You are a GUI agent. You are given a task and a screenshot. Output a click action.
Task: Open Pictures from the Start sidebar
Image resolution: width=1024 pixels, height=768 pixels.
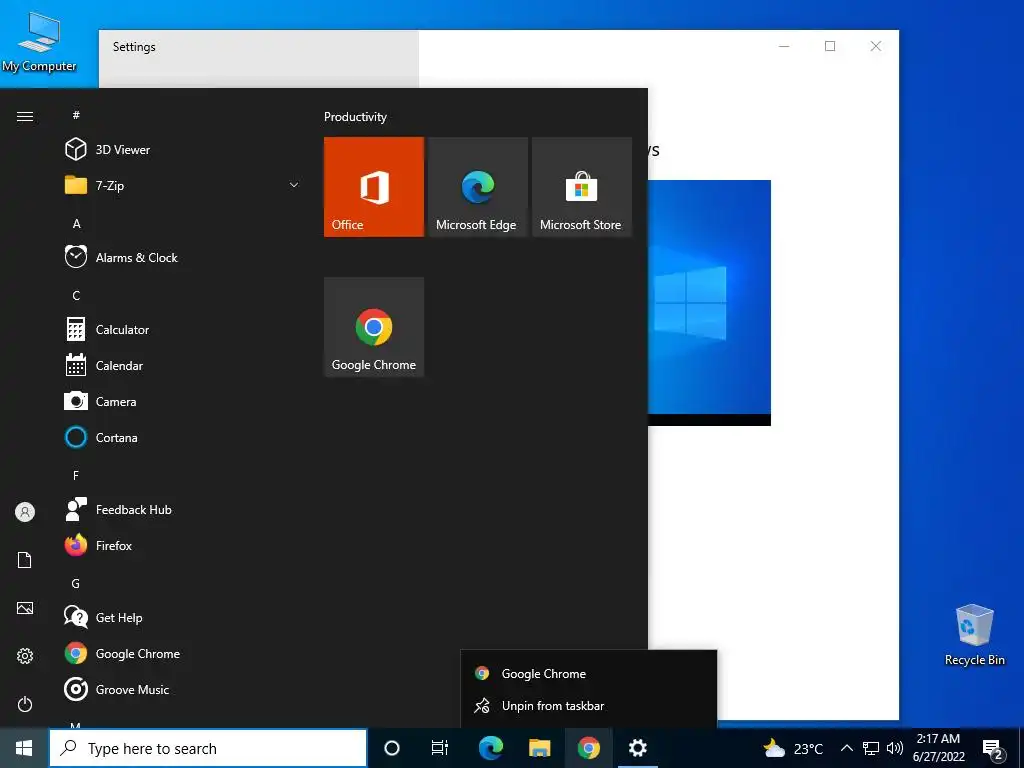coord(25,608)
